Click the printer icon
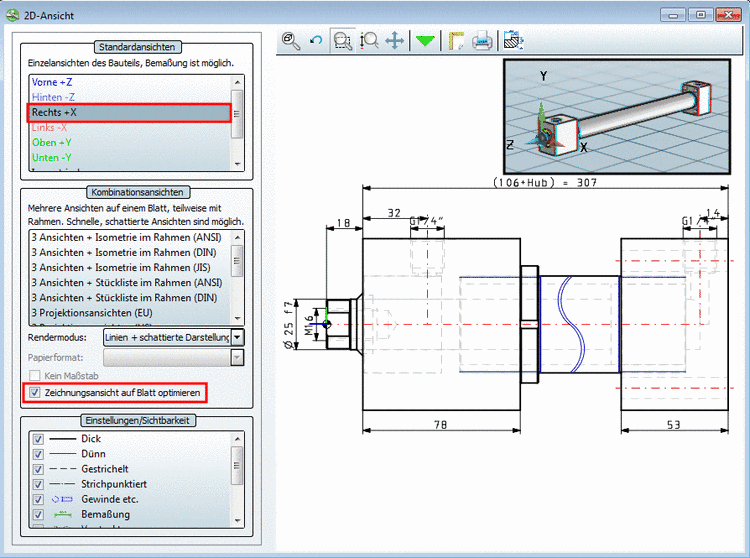 point(482,41)
